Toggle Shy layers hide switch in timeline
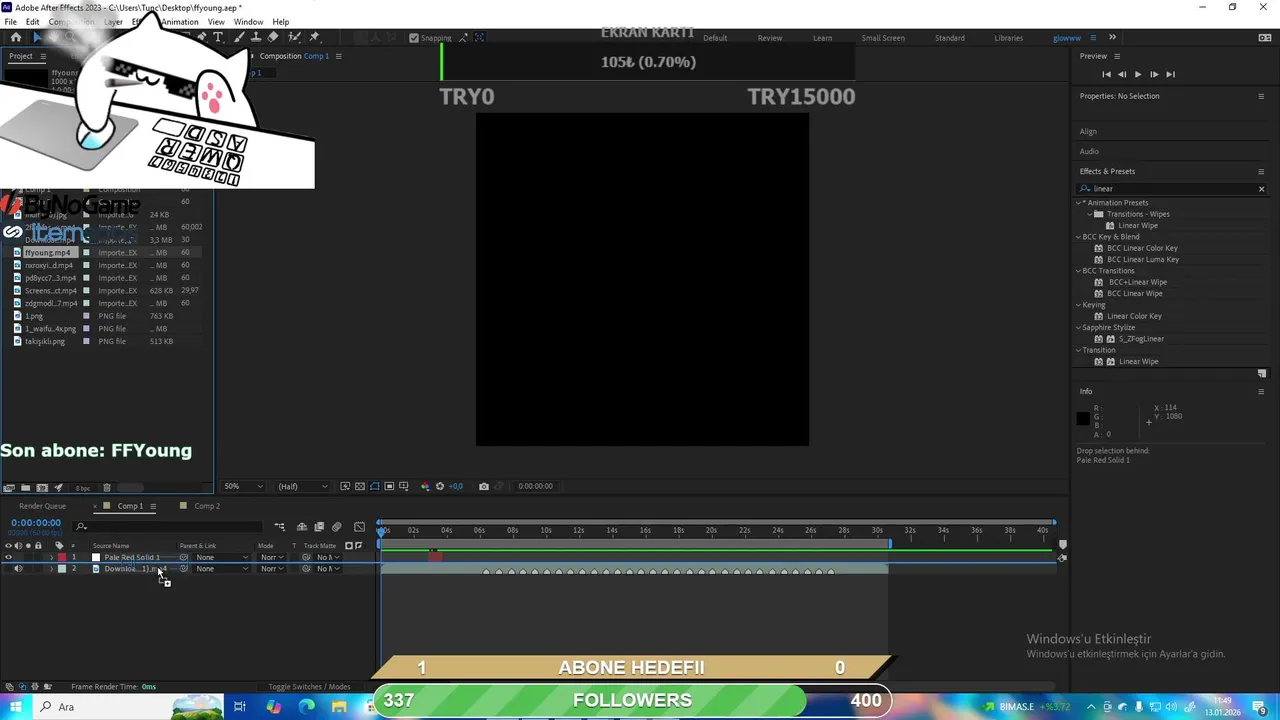Image resolution: width=1280 pixels, height=720 pixels. (303, 526)
